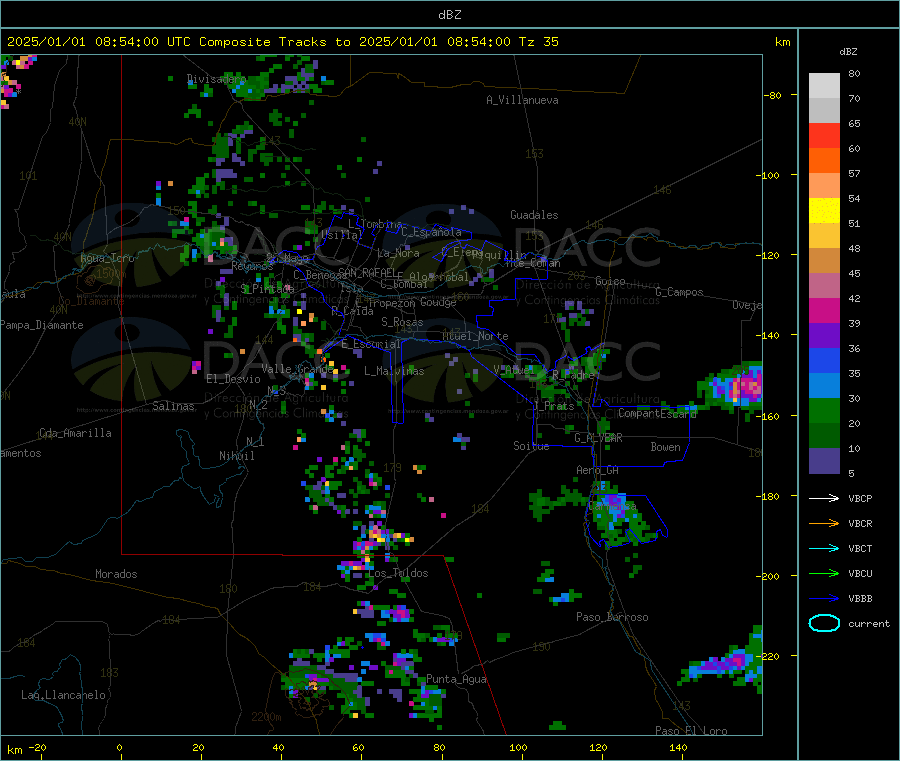This screenshot has height=761, width=900.
Task: Click the 0 km bottom axis tick
Action: pos(119,747)
